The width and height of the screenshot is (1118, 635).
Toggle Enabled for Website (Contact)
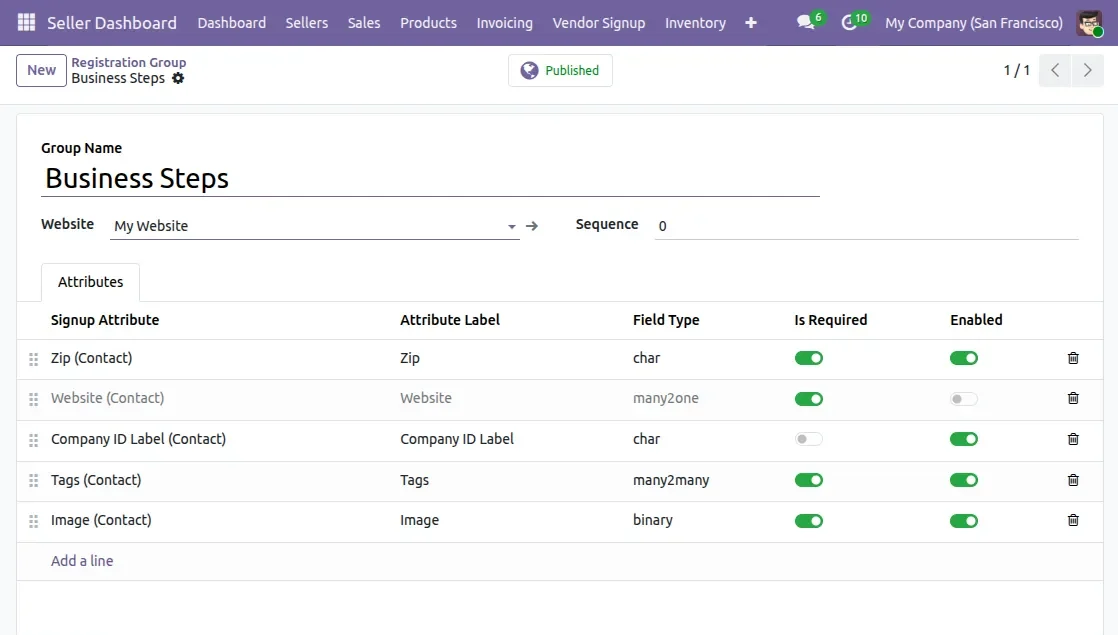pyautogui.click(x=963, y=399)
